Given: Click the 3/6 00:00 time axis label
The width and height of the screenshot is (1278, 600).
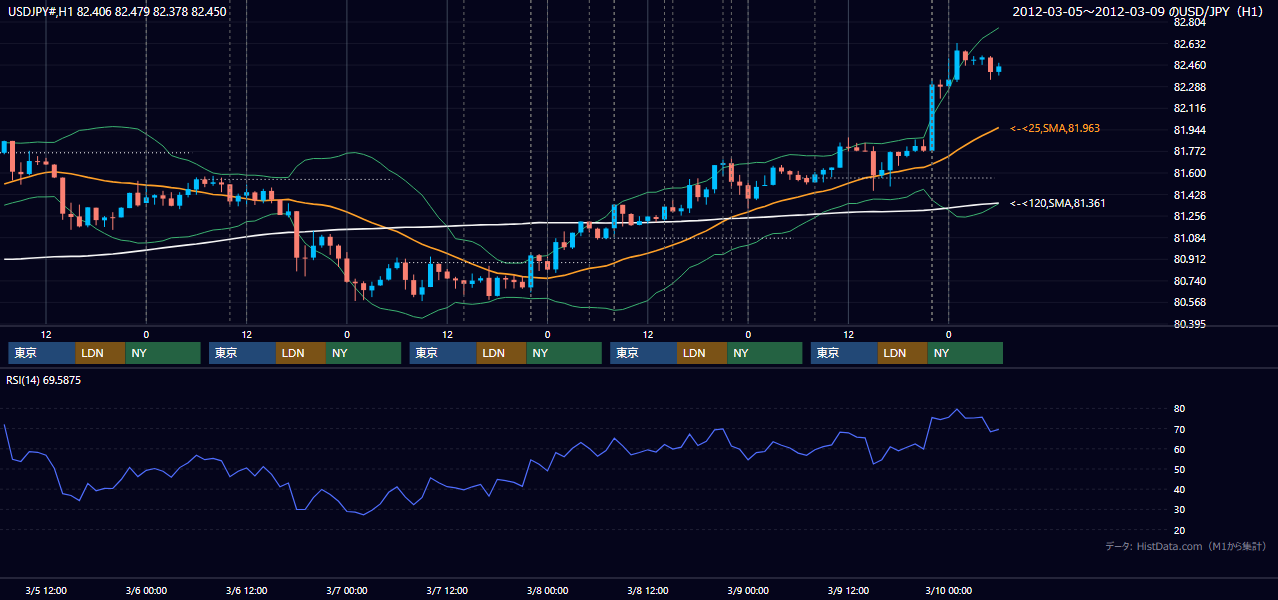Looking at the screenshot, I should 146,591.
